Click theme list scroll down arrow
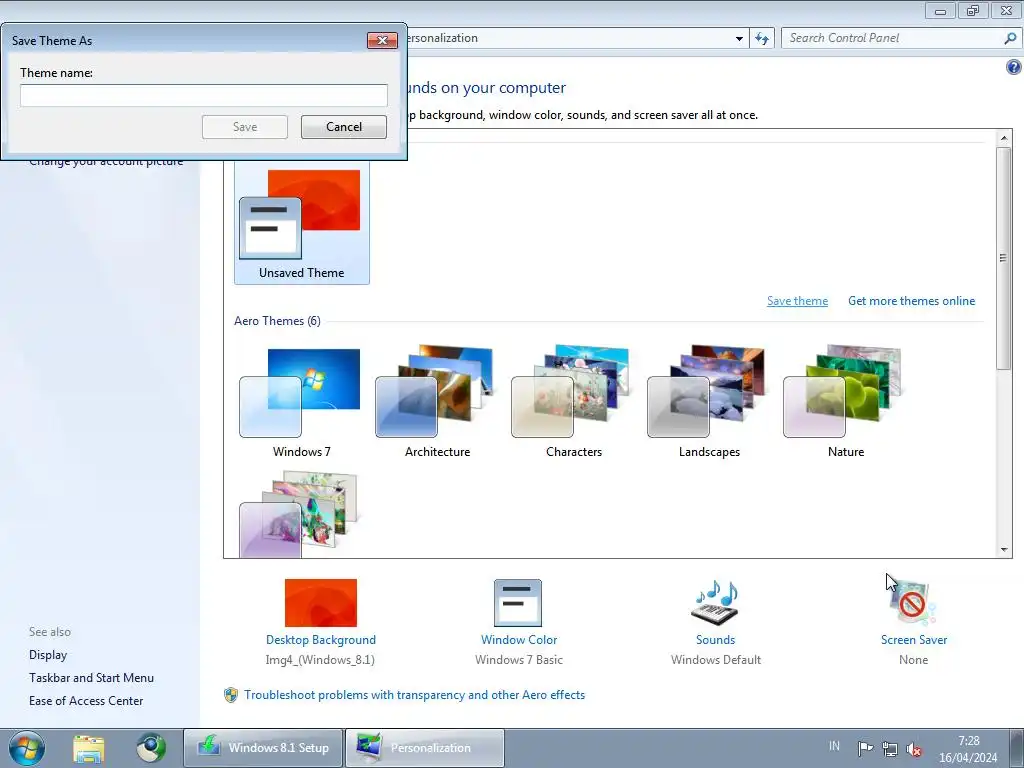This screenshot has width=1024, height=768. click(x=1004, y=550)
